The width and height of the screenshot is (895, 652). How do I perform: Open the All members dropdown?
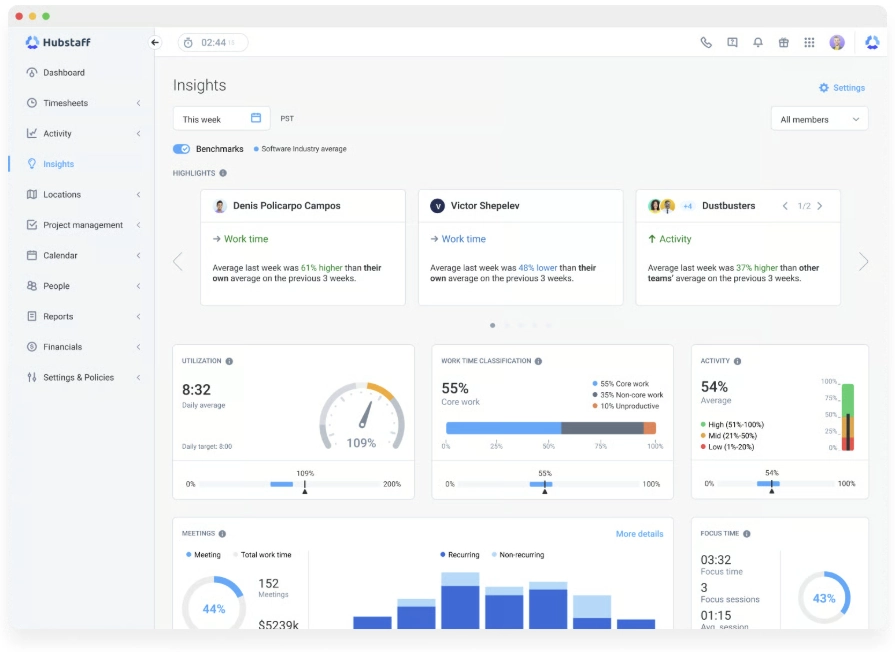tap(819, 119)
